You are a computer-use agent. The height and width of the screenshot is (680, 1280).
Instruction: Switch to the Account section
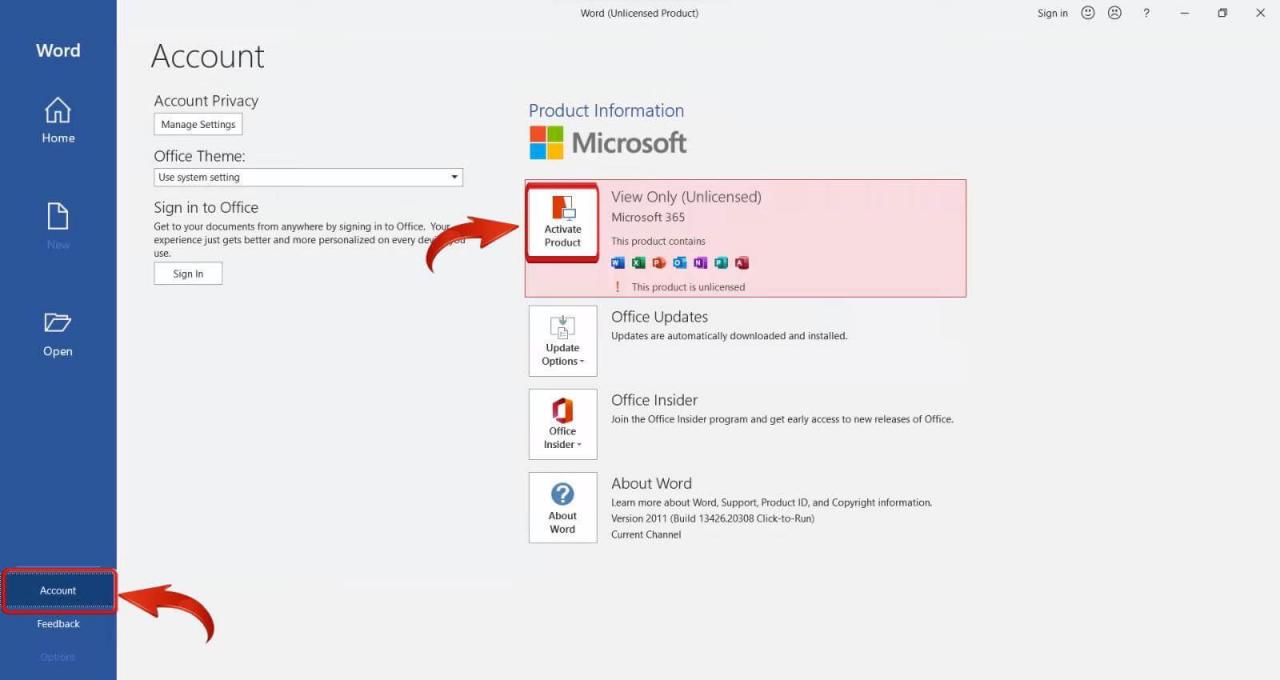point(57,590)
